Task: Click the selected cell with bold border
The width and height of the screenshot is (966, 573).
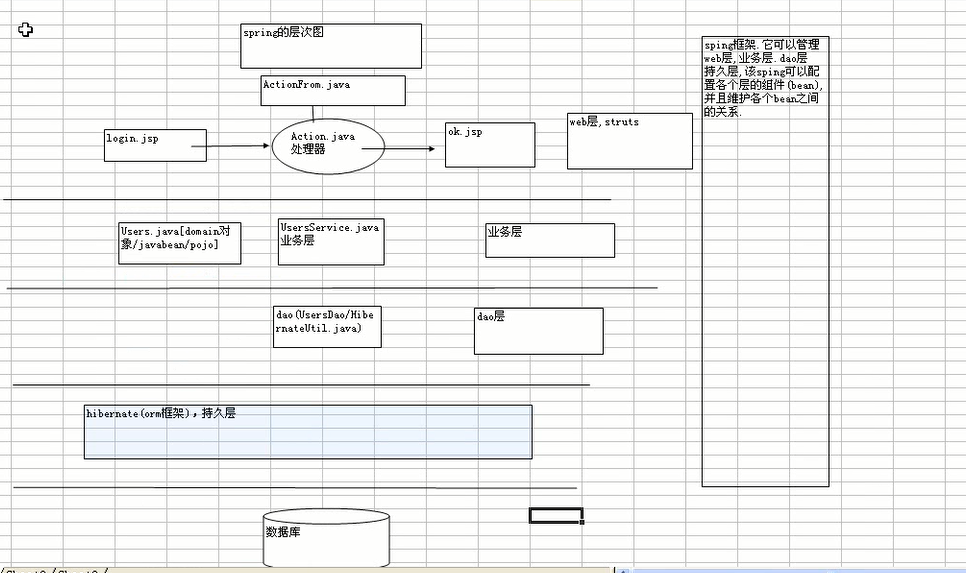Action: 556,516
